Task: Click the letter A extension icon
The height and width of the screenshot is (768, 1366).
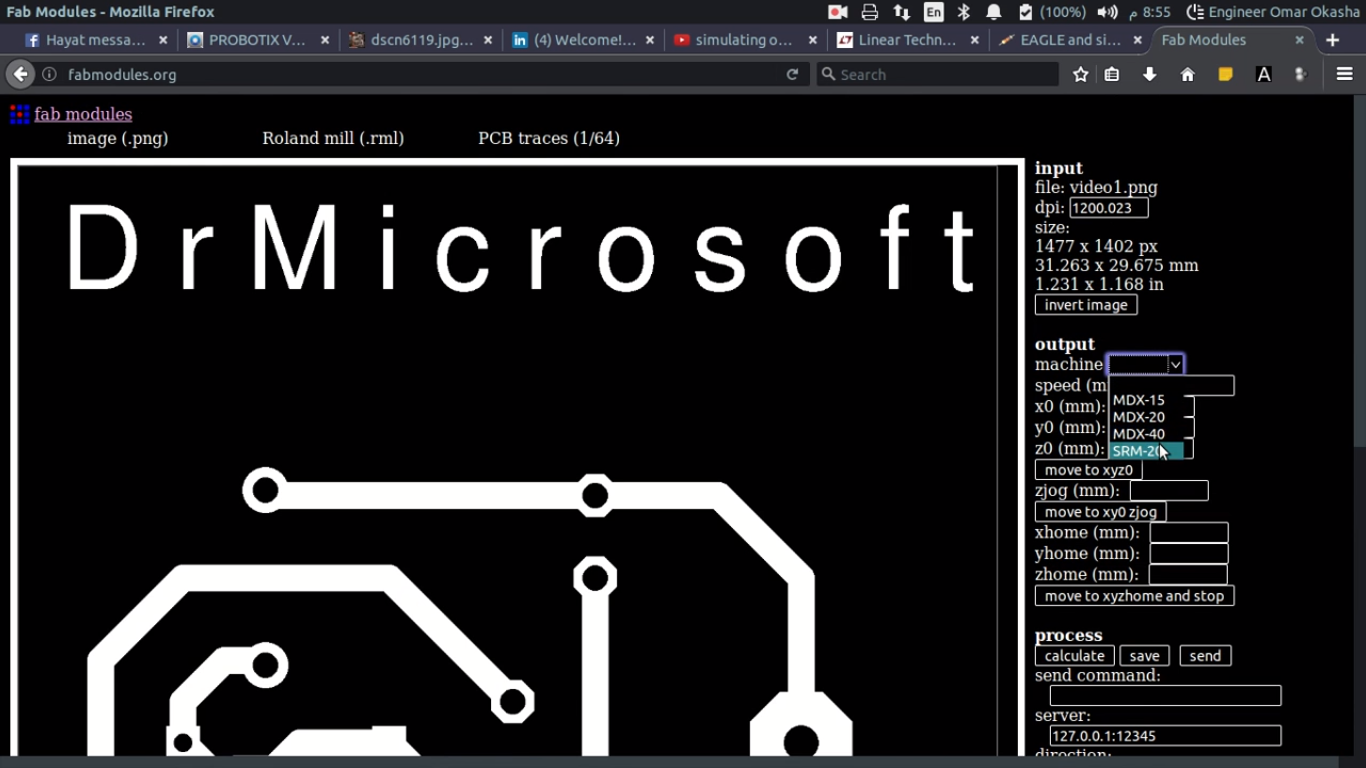Action: [x=1264, y=74]
